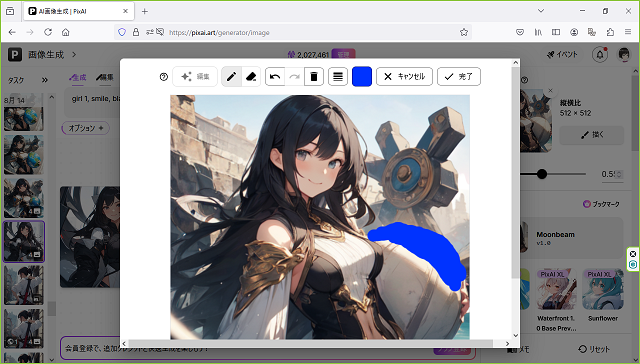Viewport: 640px width, 364px height.
Task: Collapse task panel with double chevron
Action: (x=44, y=80)
